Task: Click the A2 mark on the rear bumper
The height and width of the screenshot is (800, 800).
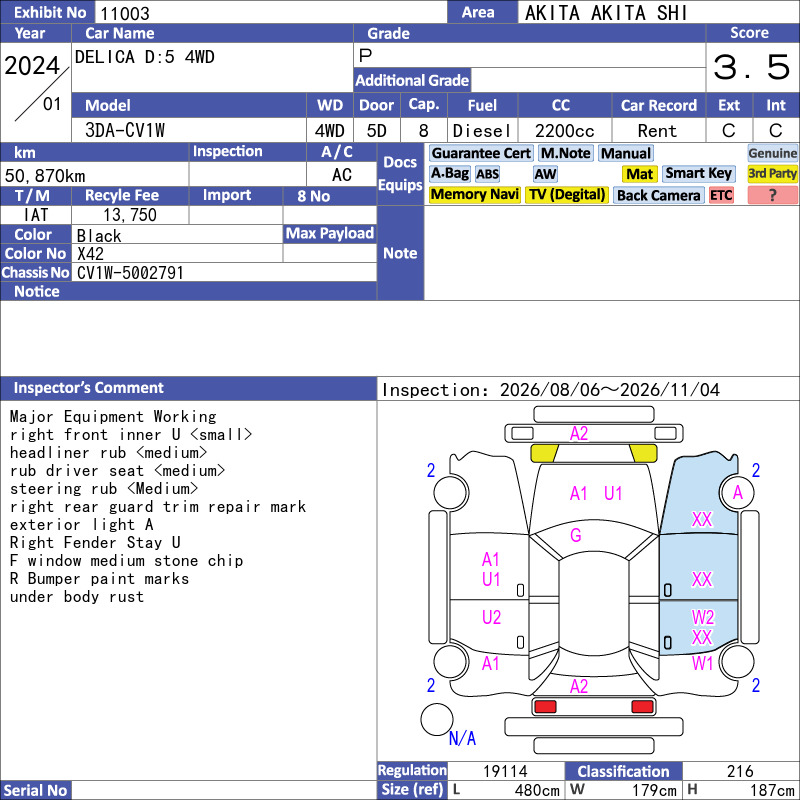Action: click(579, 686)
